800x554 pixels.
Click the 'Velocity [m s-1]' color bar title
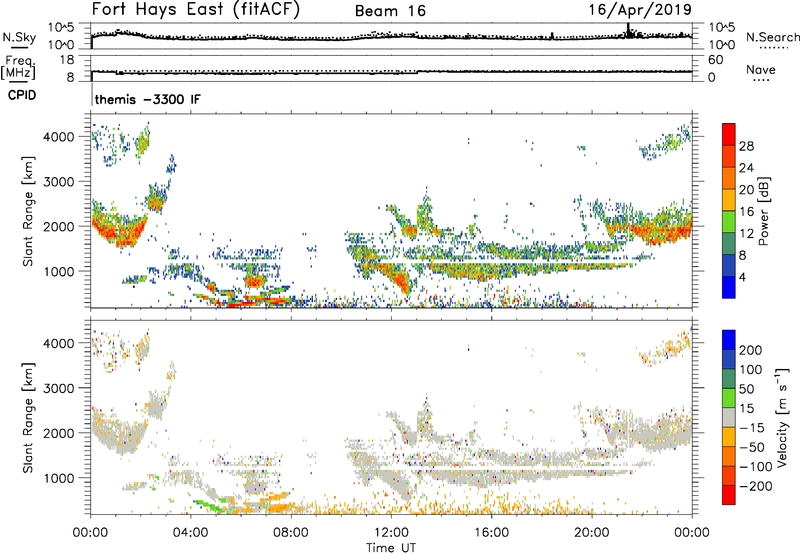point(782,417)
